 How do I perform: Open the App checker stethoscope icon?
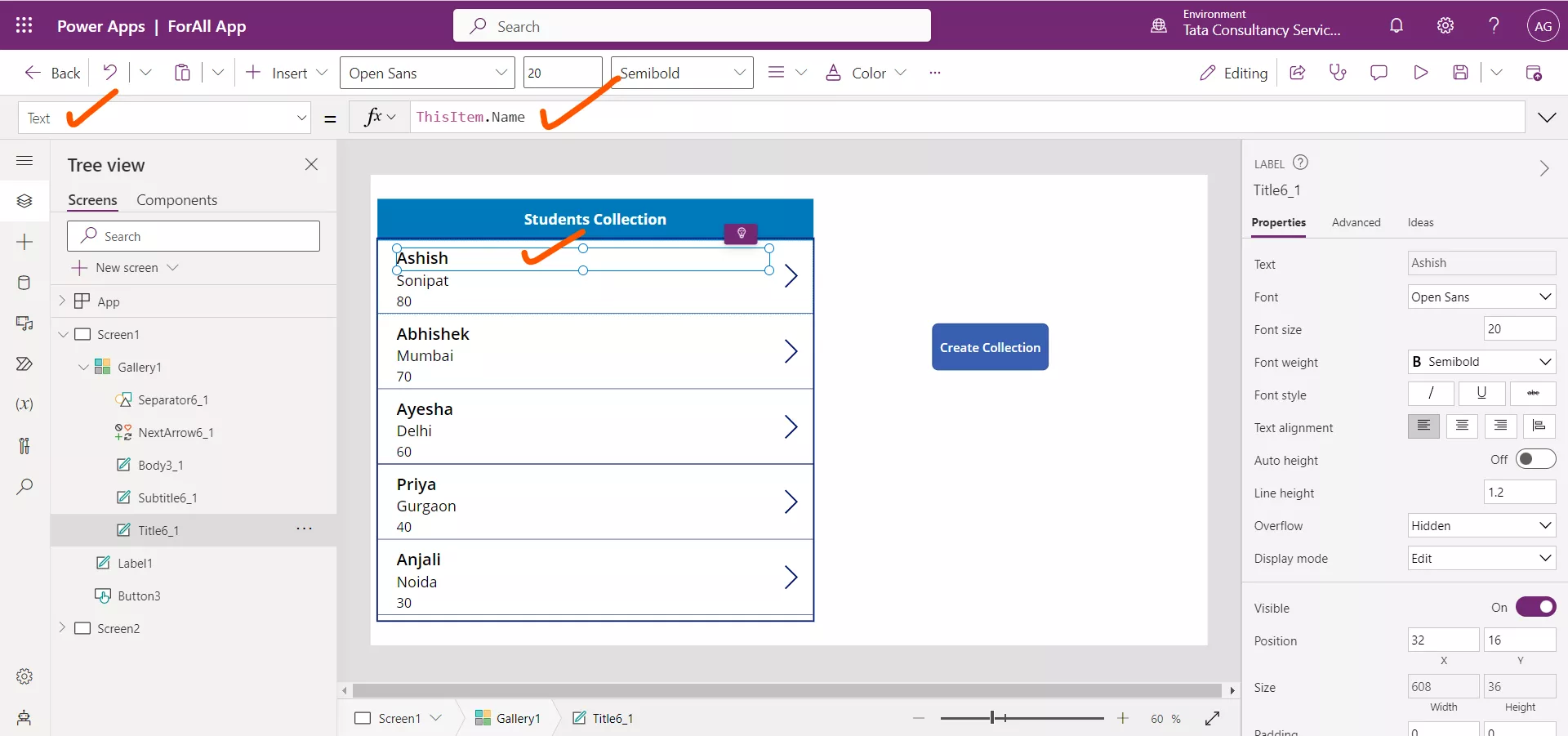(1338, 73)
